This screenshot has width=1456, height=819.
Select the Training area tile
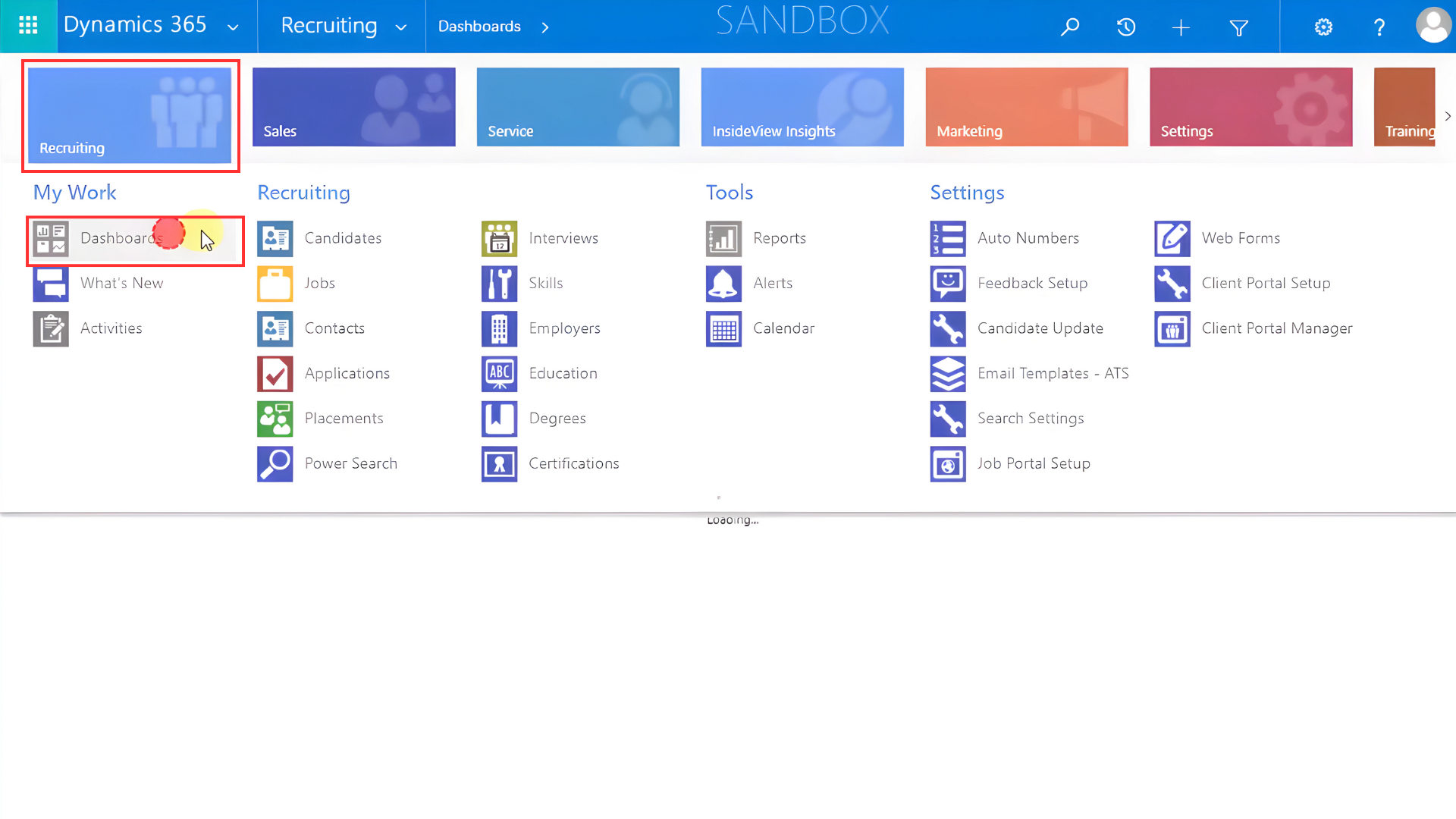(x=1404, y=107)
